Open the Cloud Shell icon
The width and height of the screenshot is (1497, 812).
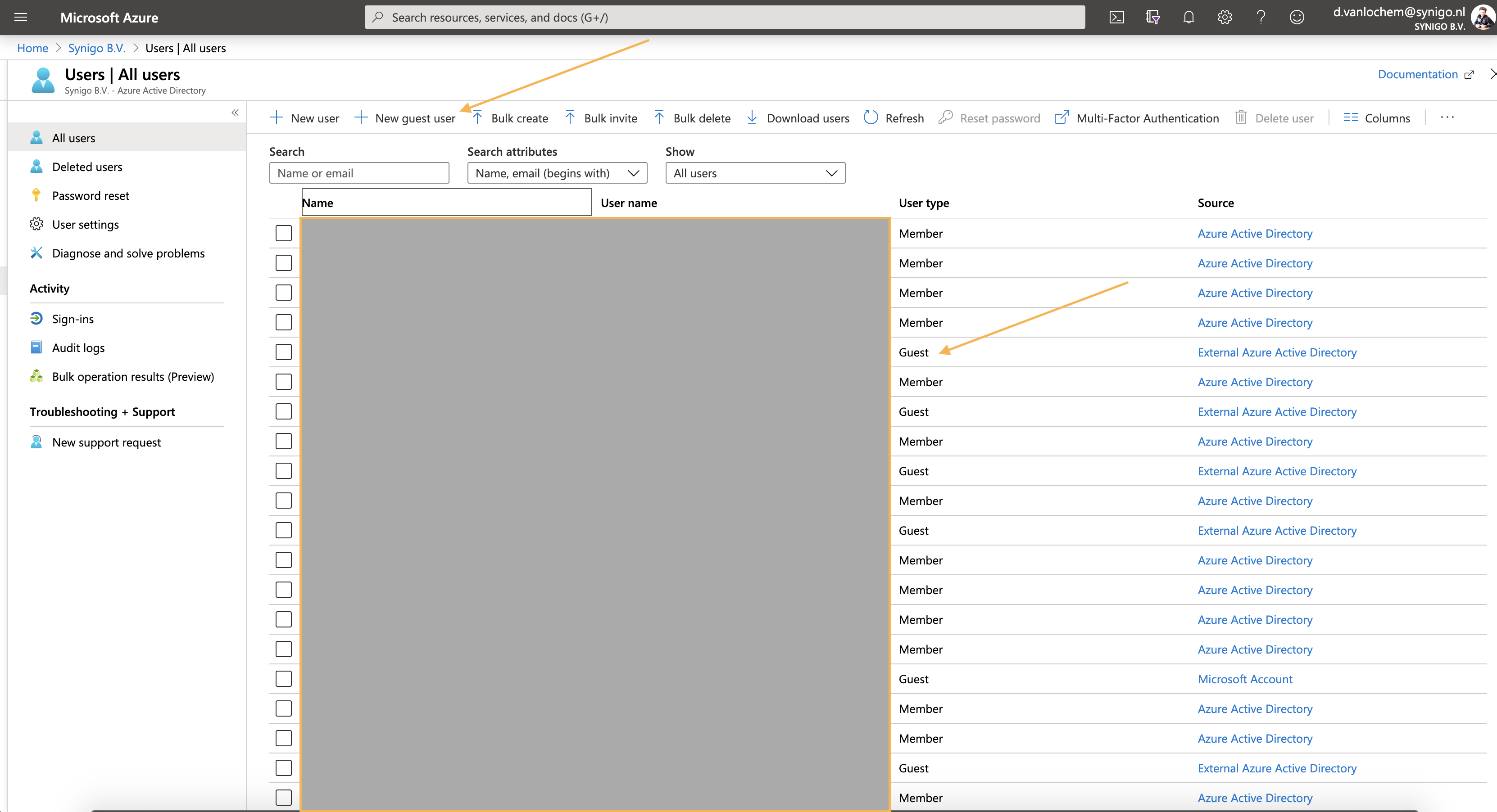pos(1116,18)
